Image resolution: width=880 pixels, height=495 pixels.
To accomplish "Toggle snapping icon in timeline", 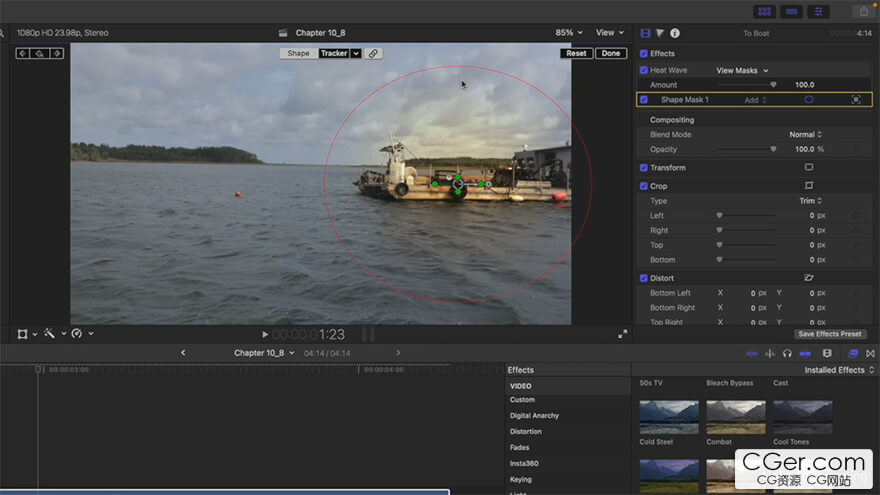I will pos(805,354).
